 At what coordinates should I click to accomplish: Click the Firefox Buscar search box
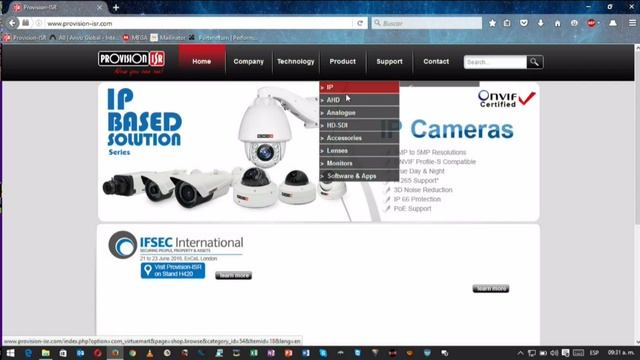click(x=427, y=23)
